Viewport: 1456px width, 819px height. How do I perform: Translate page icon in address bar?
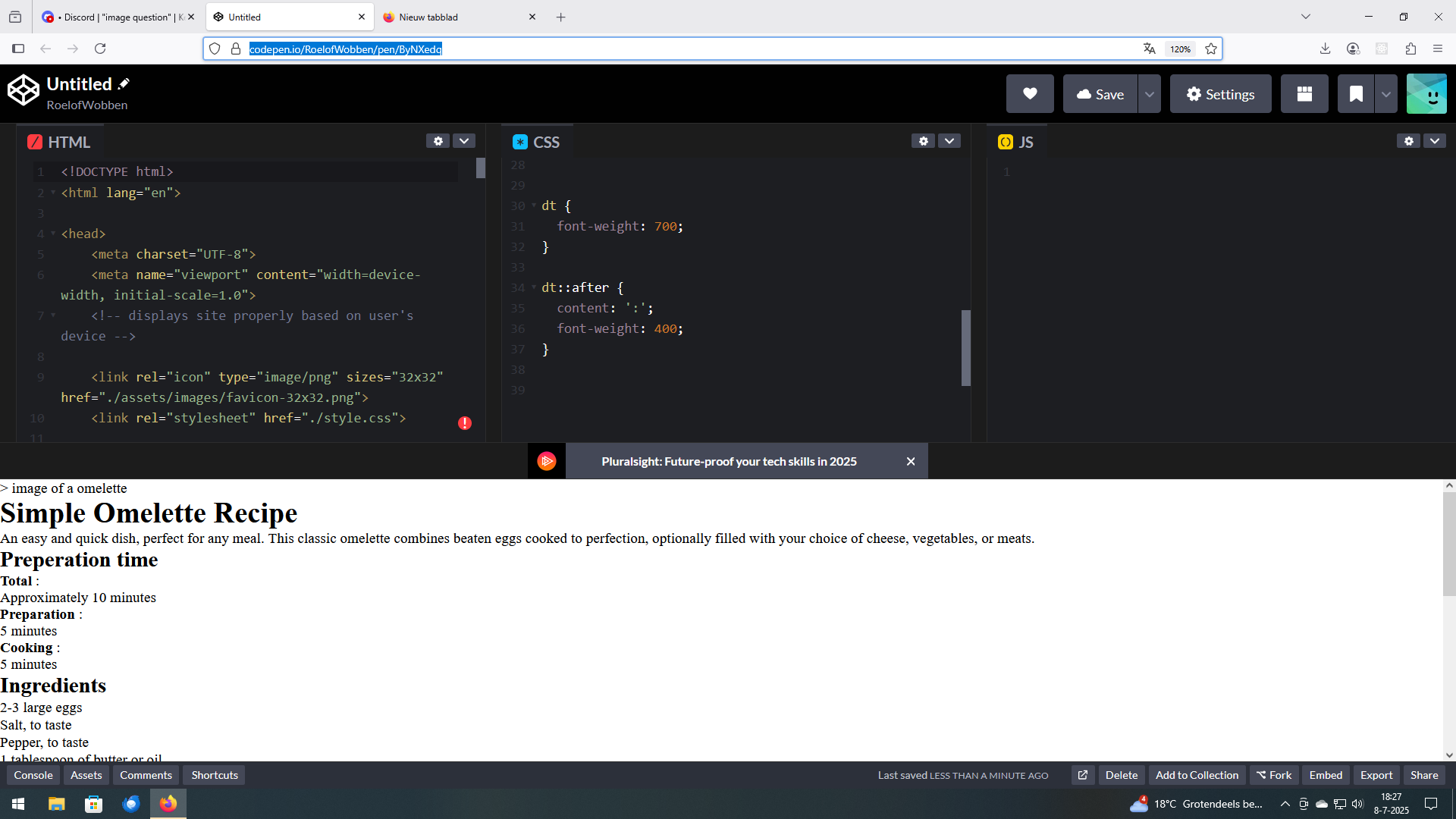[1150, 49]
